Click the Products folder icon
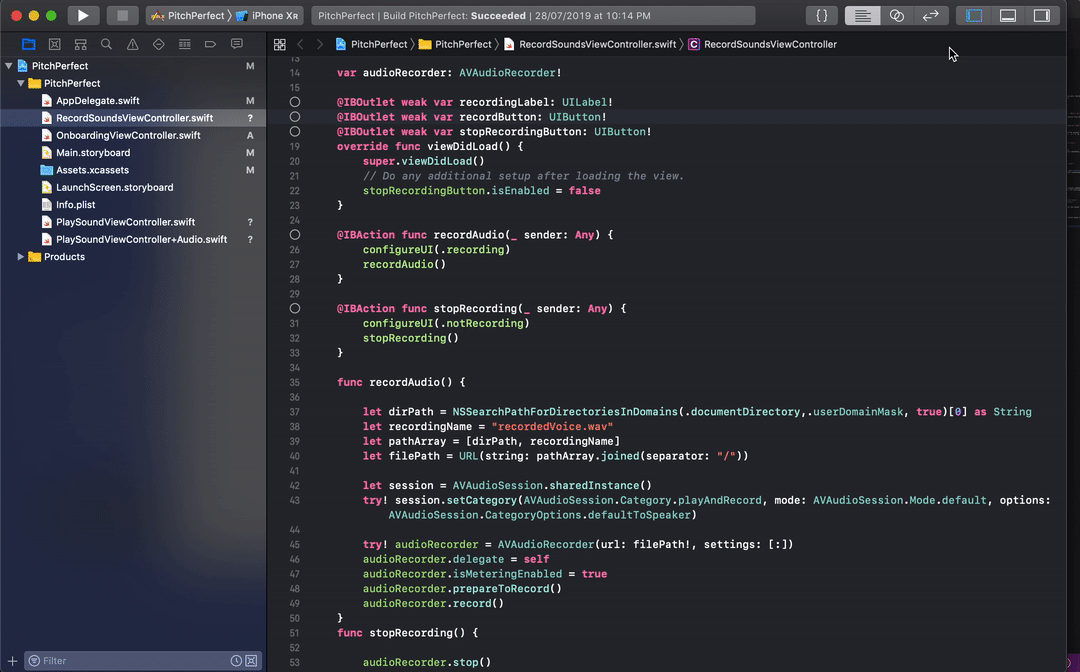The height and width of the screenshot is (672, 1080). pos(34,257)
